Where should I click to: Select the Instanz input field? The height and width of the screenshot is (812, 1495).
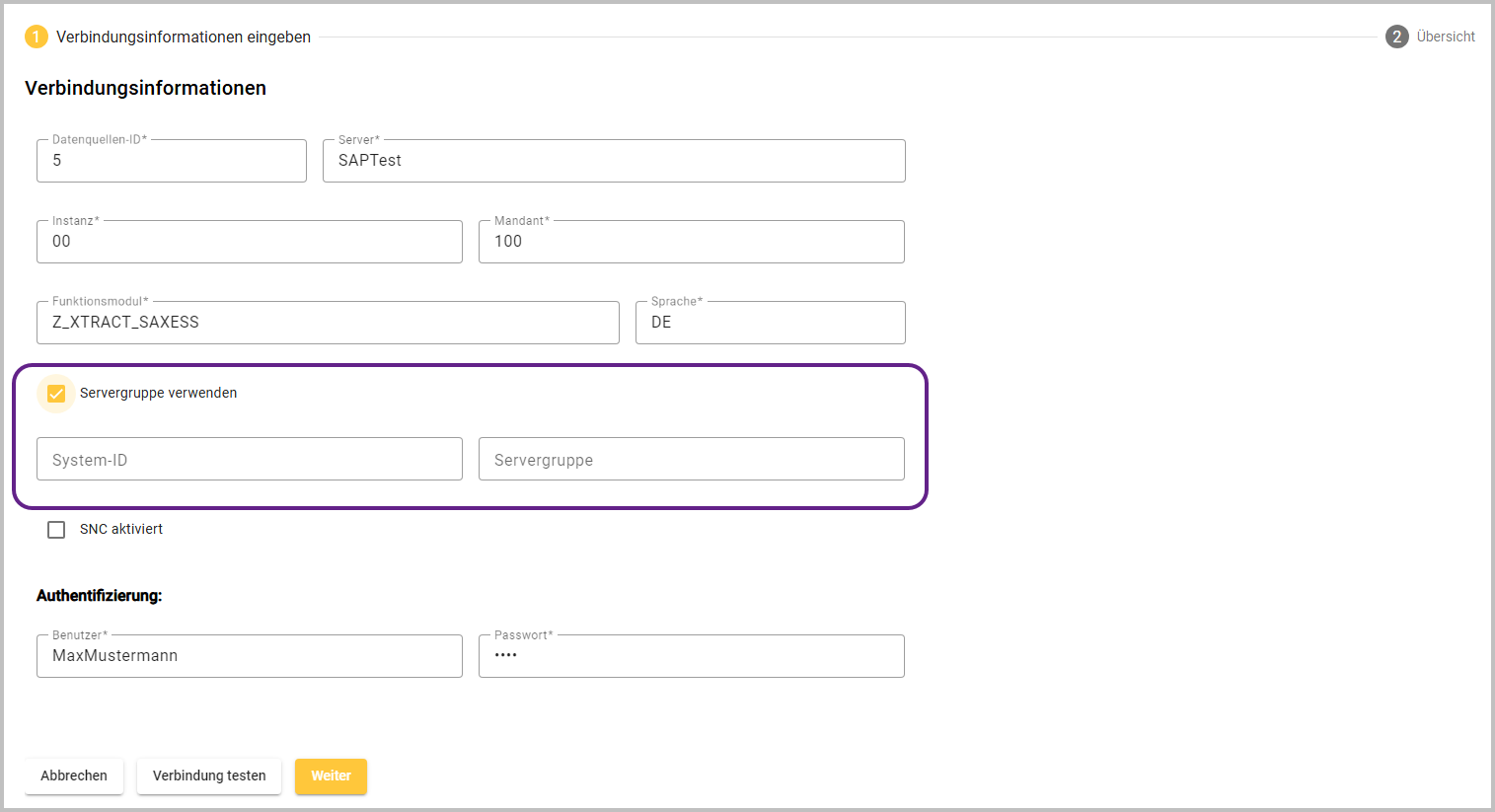(249, 242)
